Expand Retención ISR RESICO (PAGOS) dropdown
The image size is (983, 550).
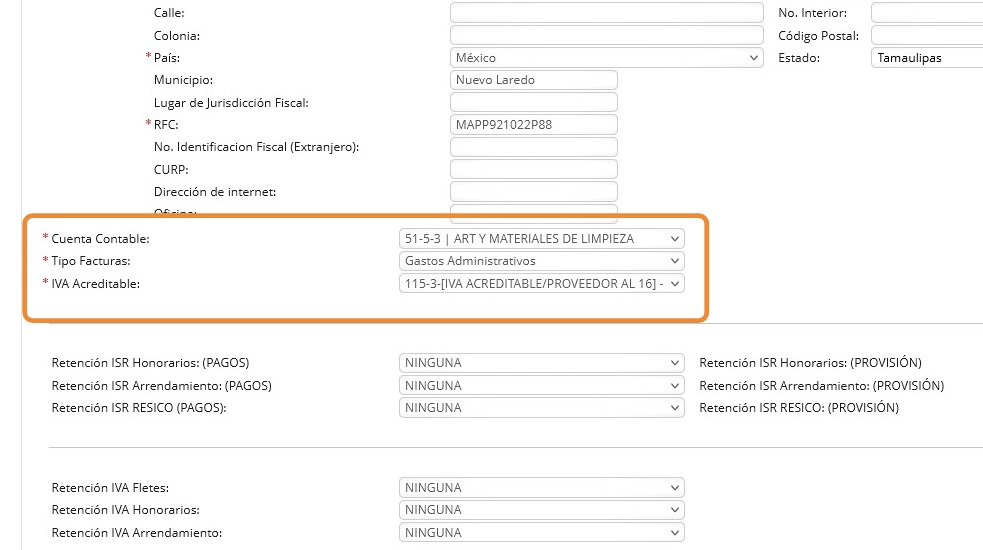coord(541,408)
